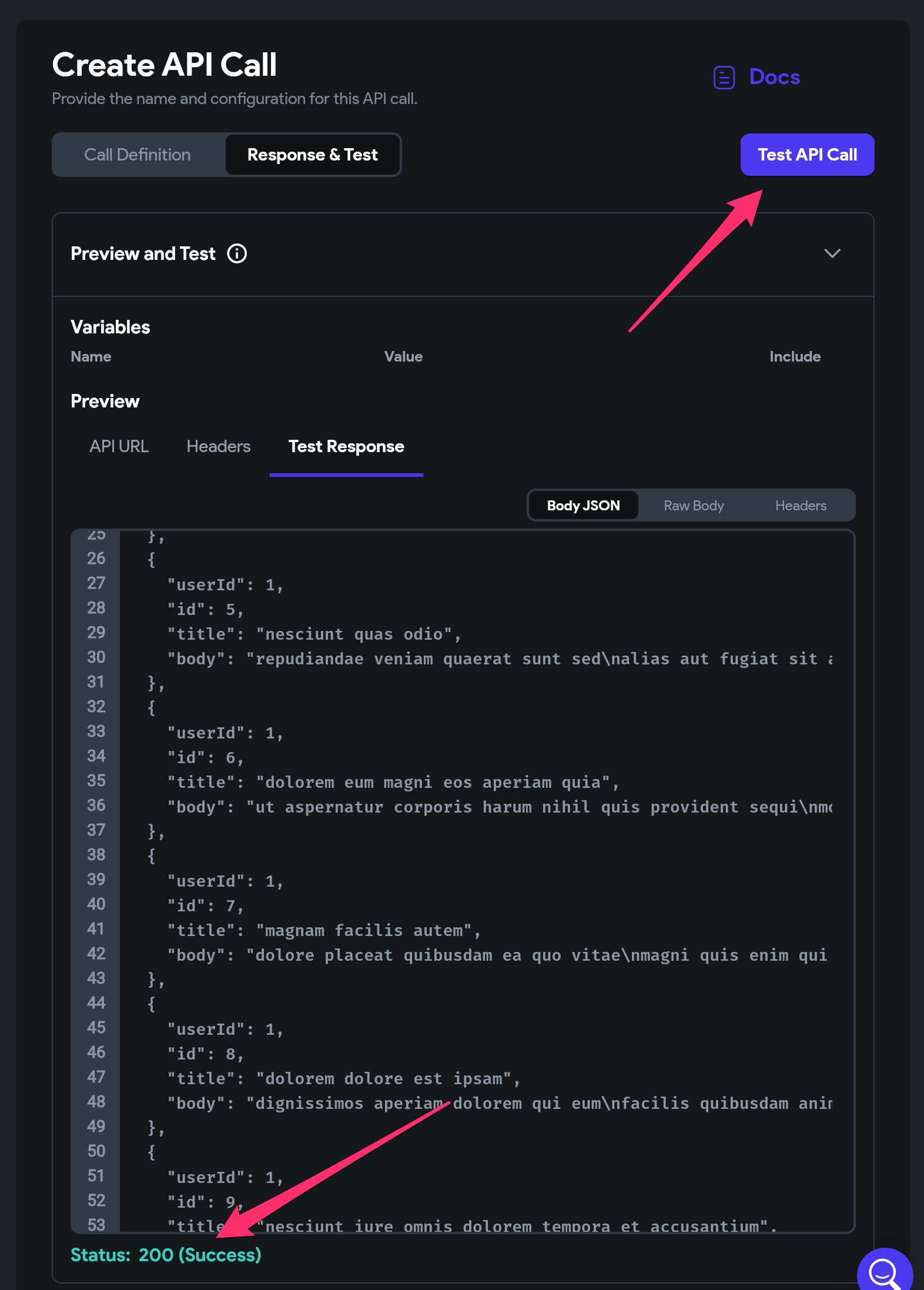The image size is (924, 1290).
Task: Click body line starting "dolore placeat quibusdam"
Action: (x=497, y=955)
